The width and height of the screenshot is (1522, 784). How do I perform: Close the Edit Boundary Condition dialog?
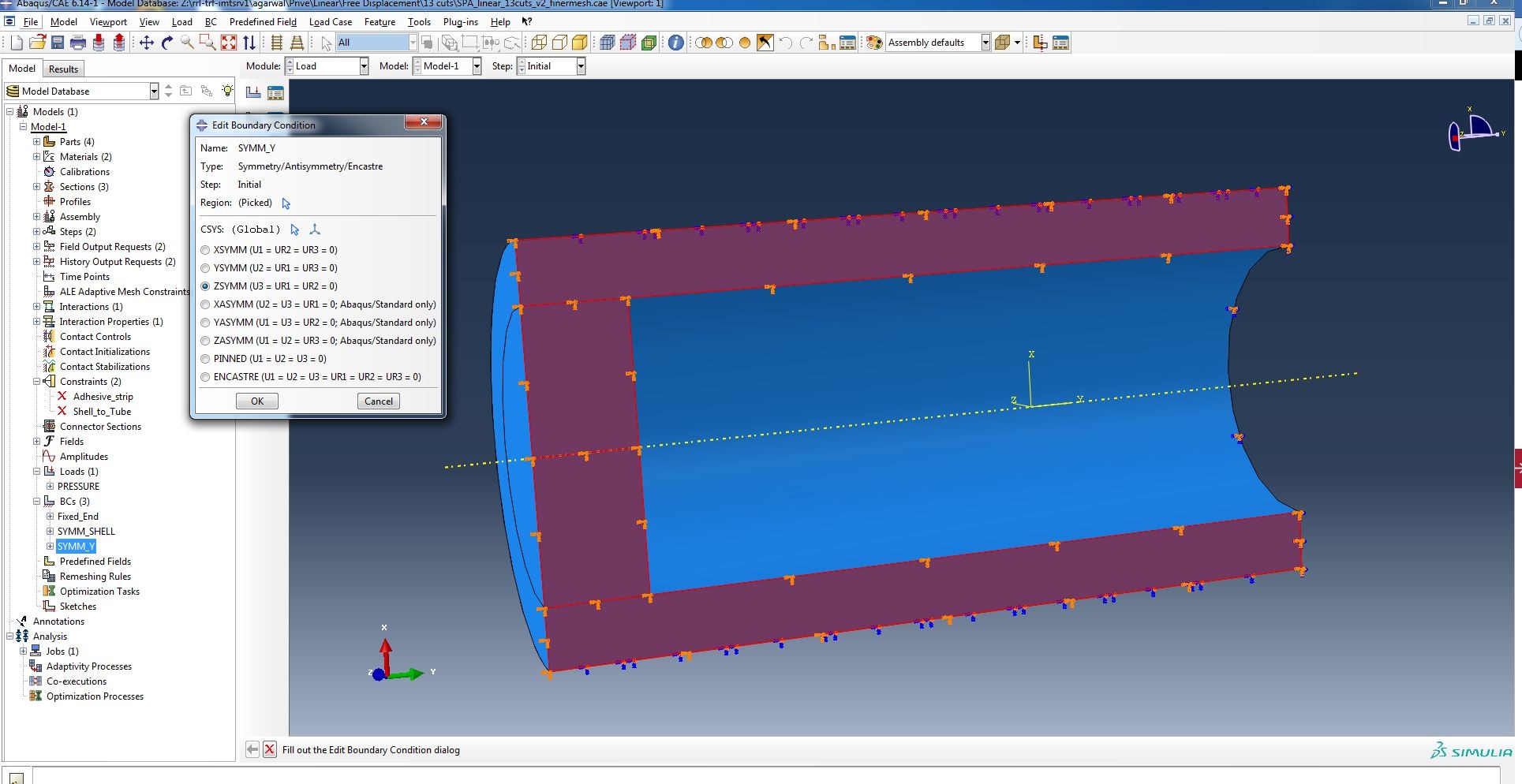pos(424,122)
